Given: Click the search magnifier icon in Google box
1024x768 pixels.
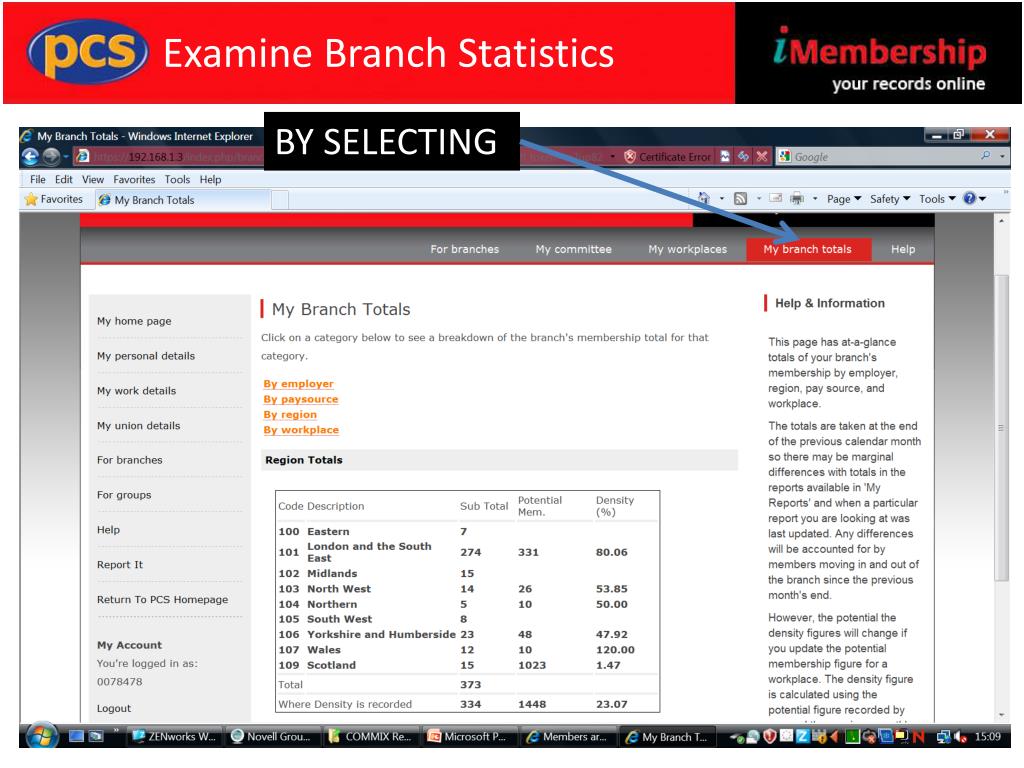Looking at the screenshot, I should click(x=985, y=156).
